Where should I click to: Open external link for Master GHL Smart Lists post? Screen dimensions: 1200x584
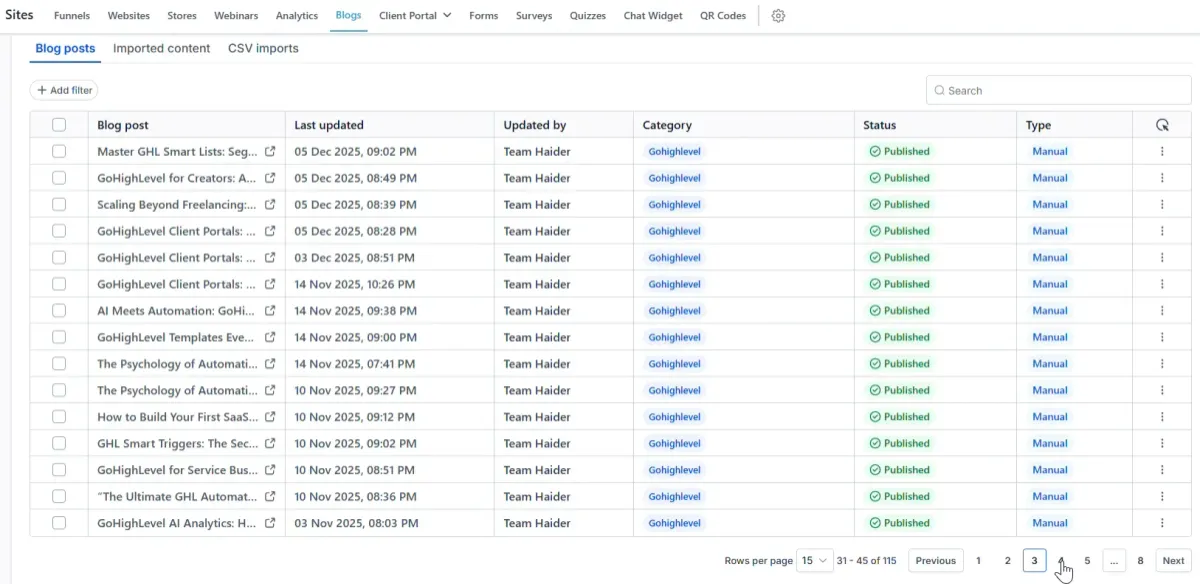[270, 151]
